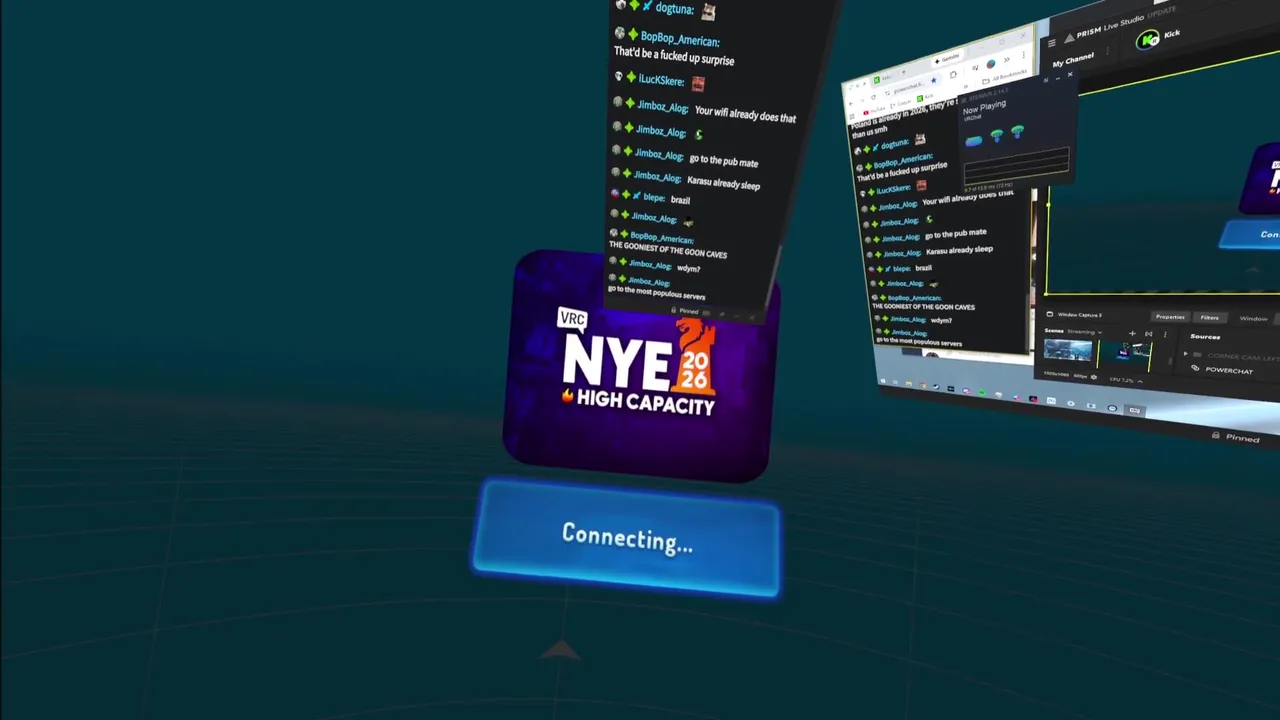Open My Channel in PRISM Live Studio
The height and width of the screenshot is (720, 1280).
[x=1073, y=60]
